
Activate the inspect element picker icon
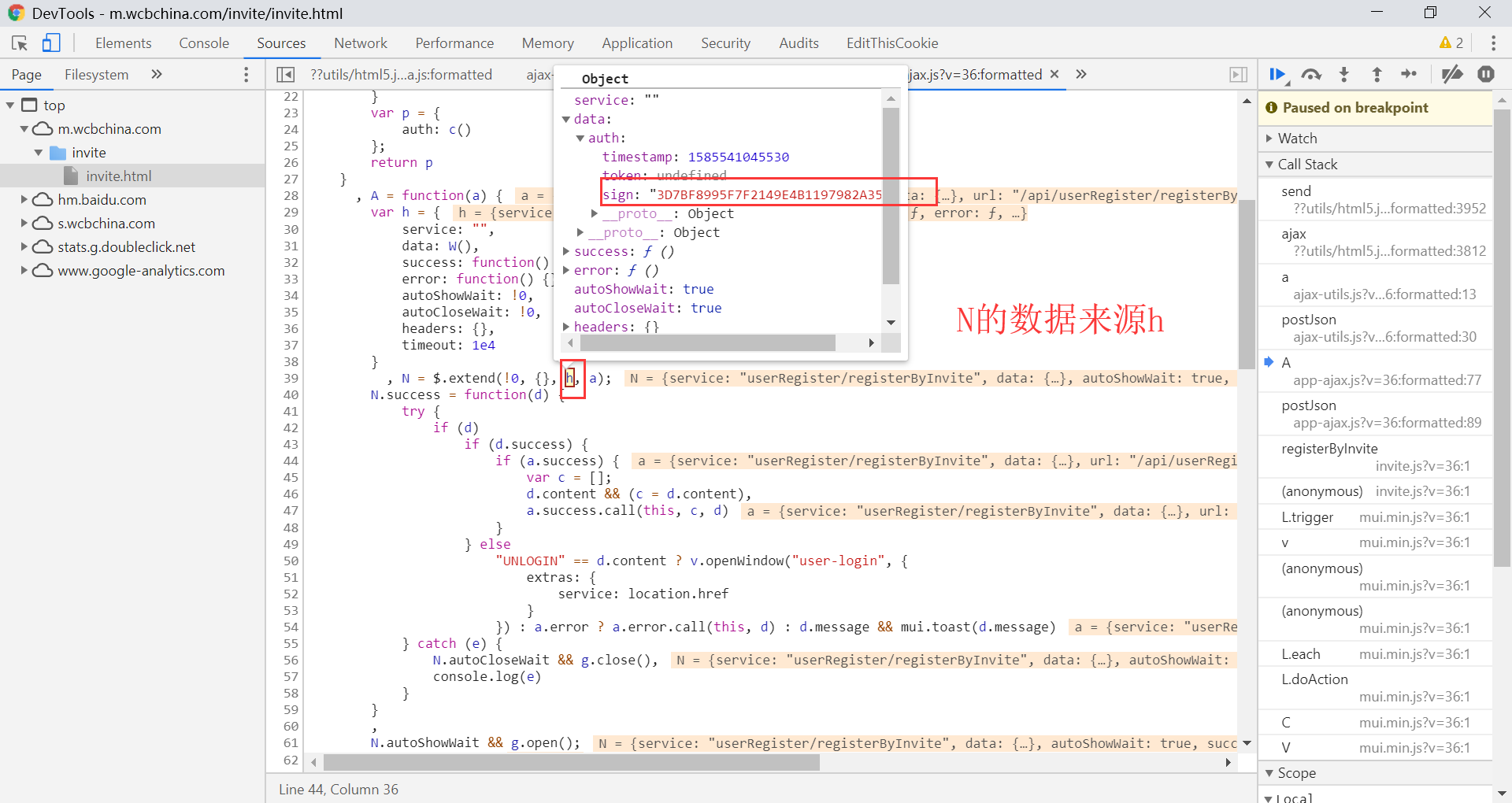tap(20, 43)
